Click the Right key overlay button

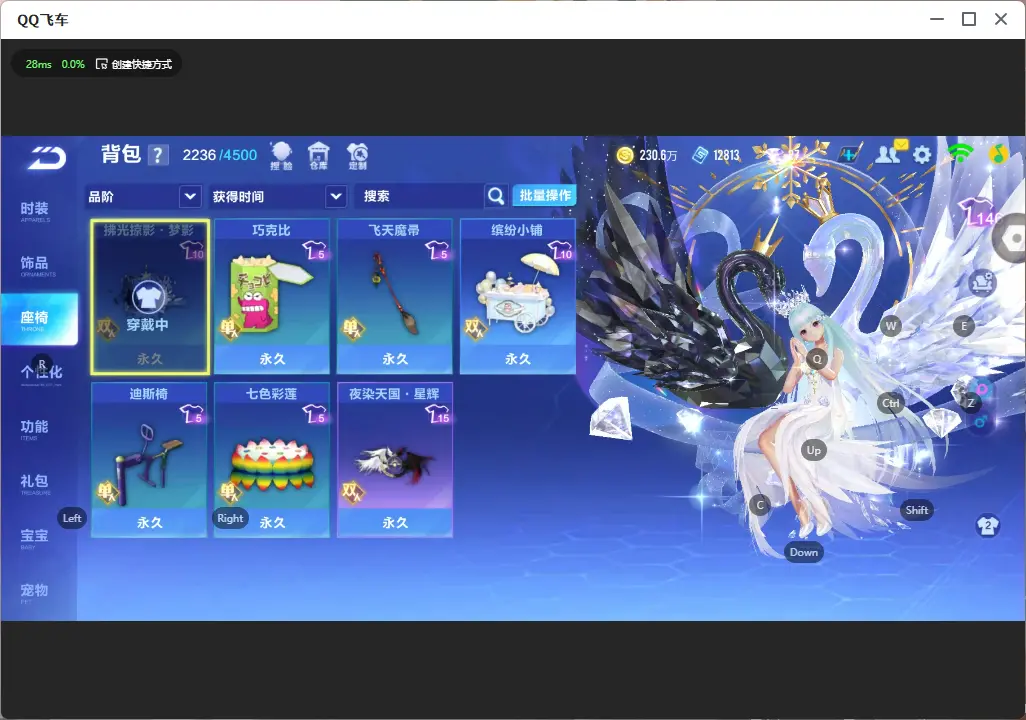230,518
